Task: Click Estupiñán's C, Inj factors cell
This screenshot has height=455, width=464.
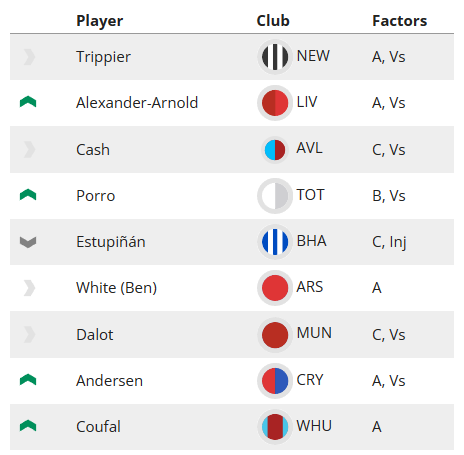Action: (x=389, y=242)
